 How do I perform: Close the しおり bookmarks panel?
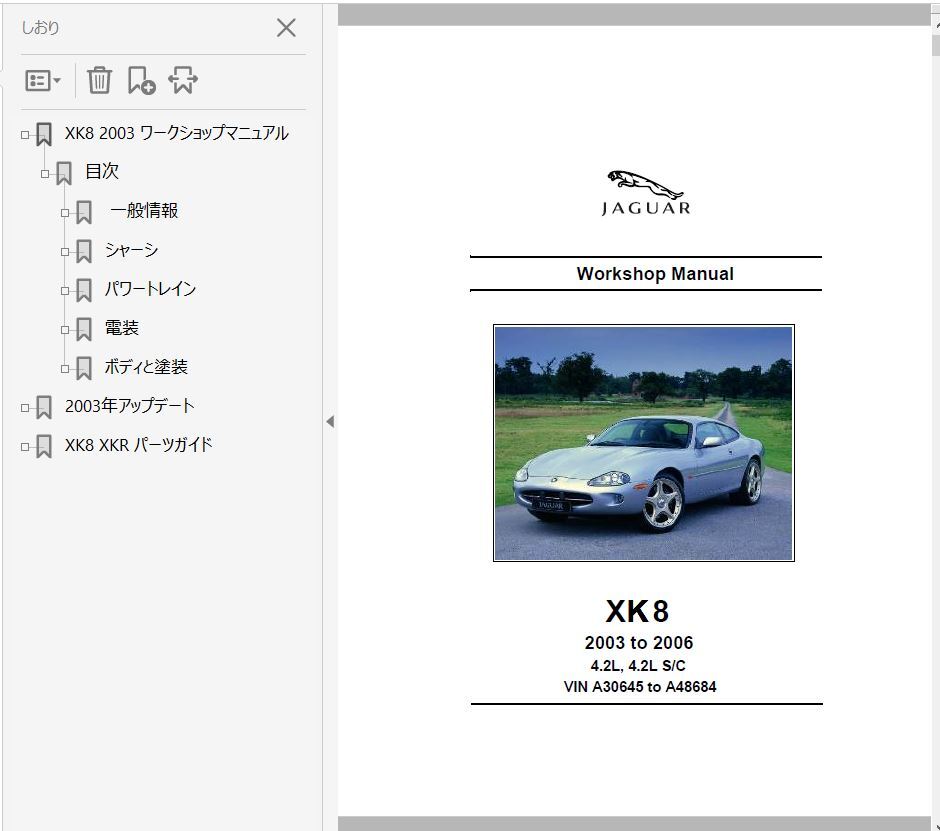click(286, 28)
